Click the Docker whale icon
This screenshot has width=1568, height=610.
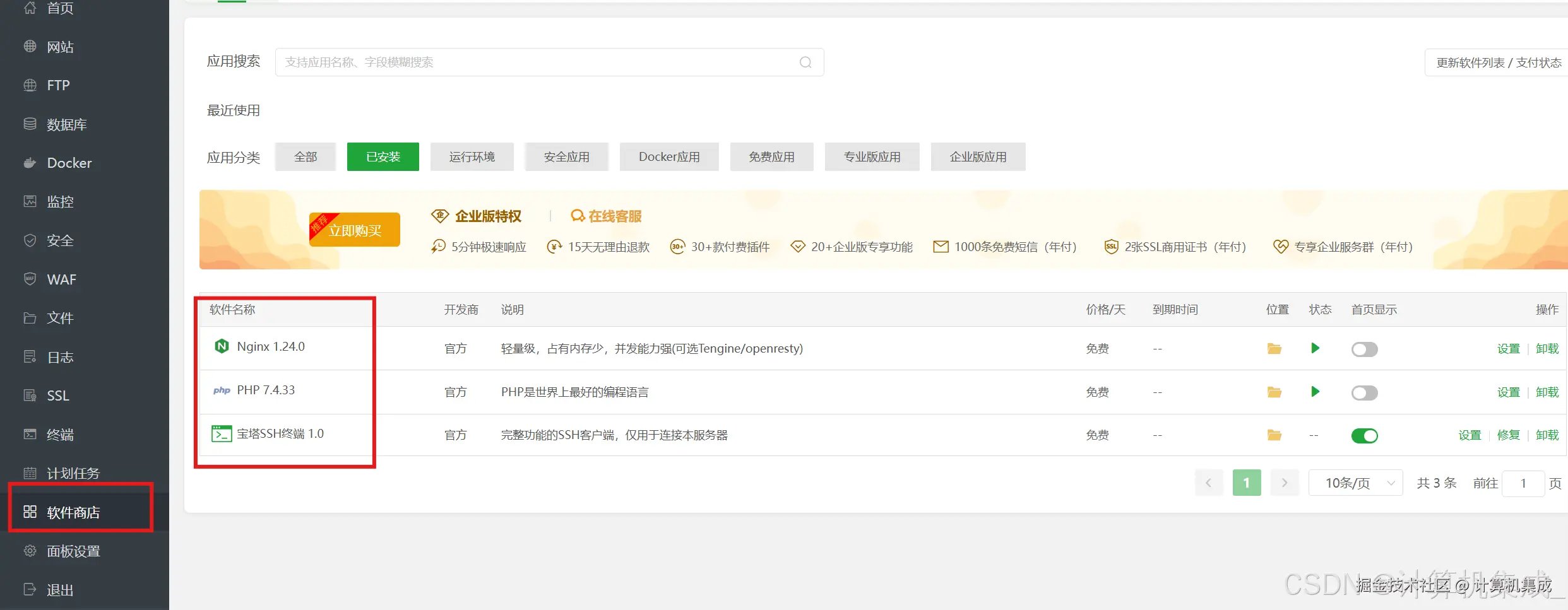point(30,163)
